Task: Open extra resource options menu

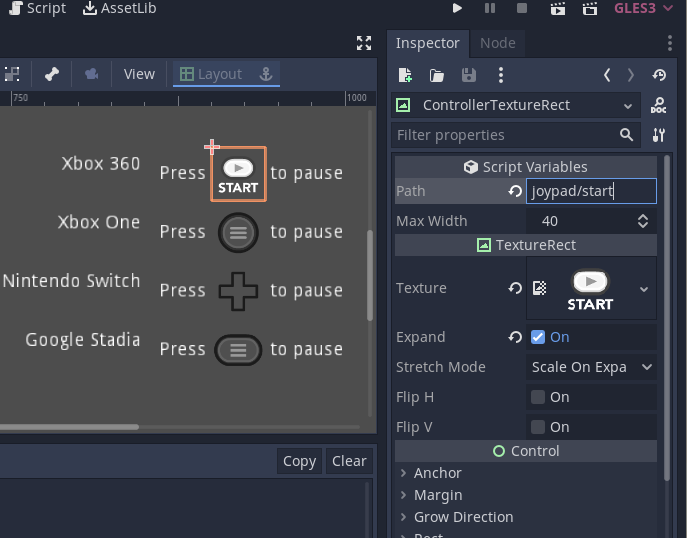Action: pyautogui.click(x=501, y=75)
